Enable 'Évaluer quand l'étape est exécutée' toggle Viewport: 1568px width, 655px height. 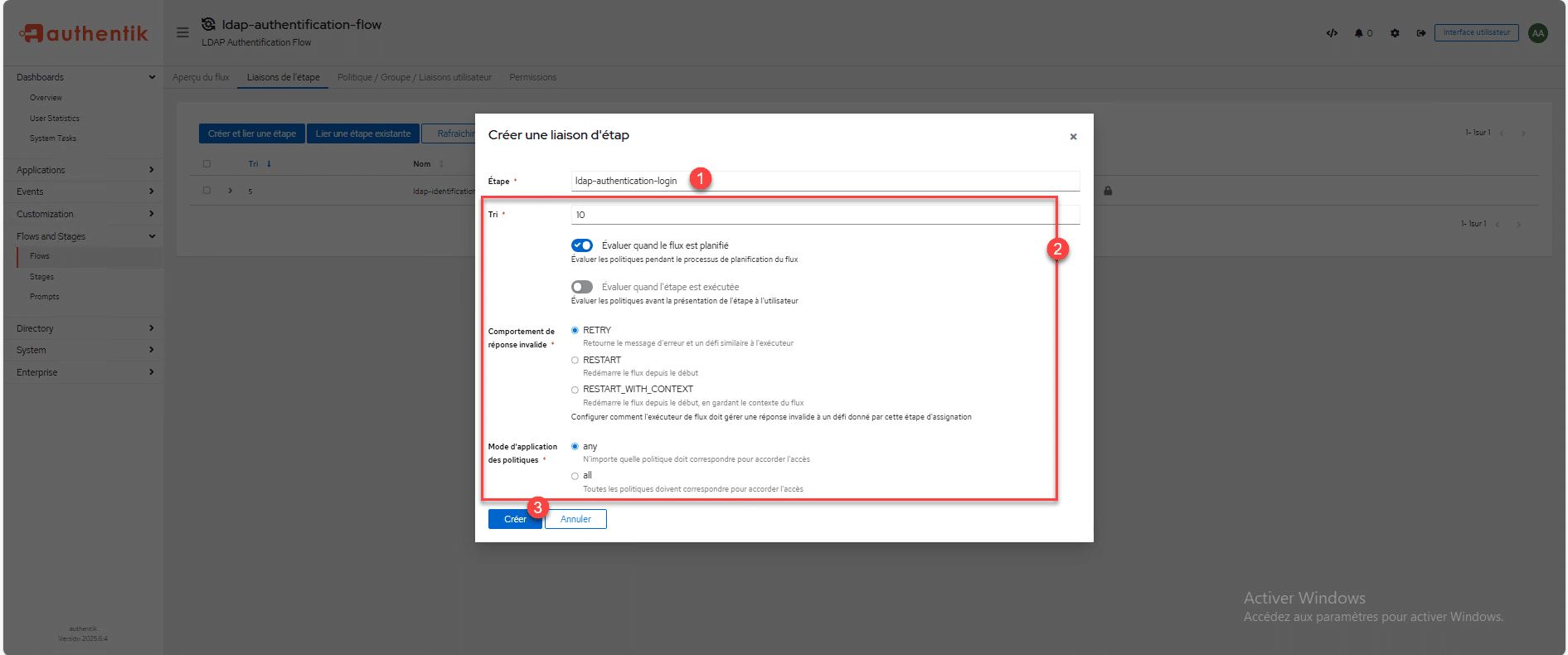[x=582, y=287]
